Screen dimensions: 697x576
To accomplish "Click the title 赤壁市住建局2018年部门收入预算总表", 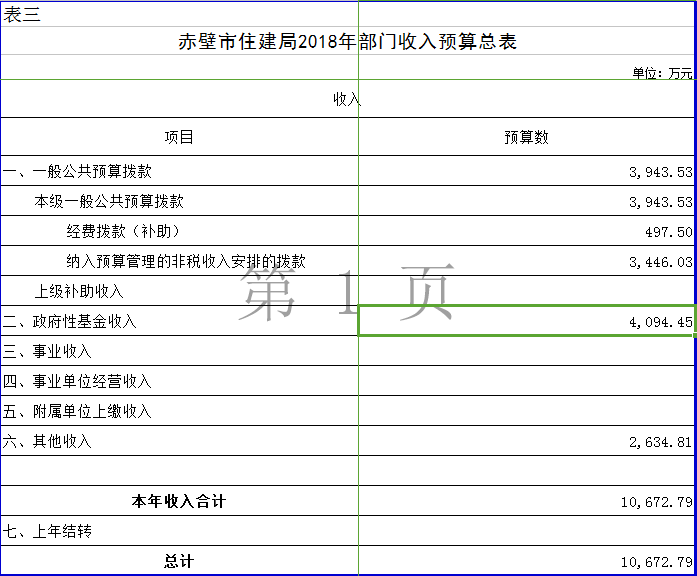I will pos(347,41).
